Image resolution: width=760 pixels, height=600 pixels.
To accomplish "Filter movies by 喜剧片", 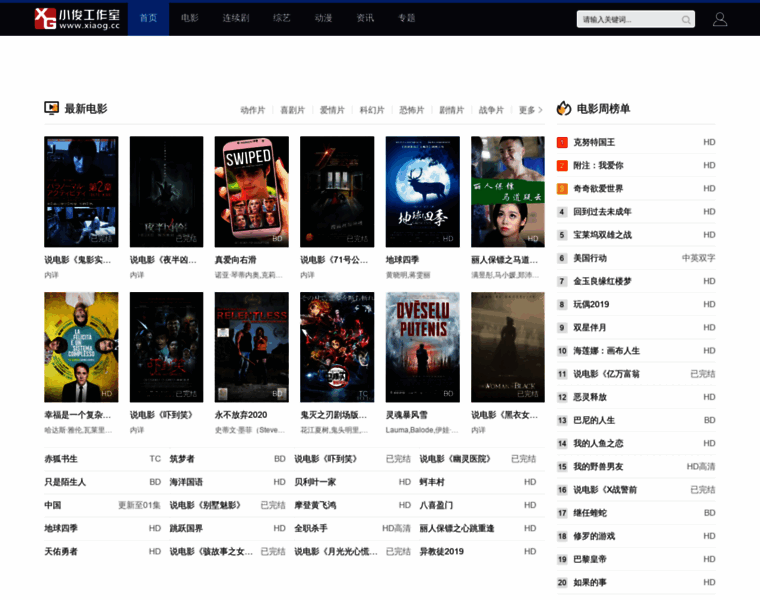I will pos(292,110).
